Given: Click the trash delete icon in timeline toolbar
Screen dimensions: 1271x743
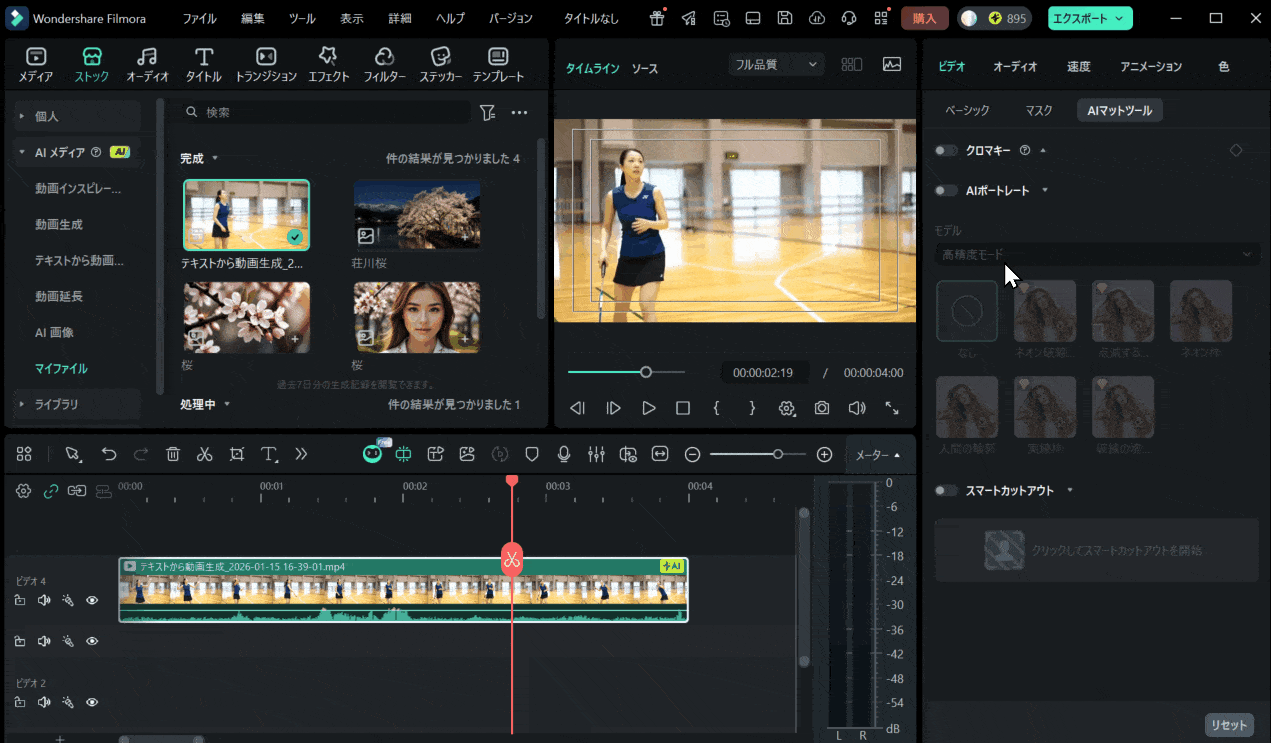Looking at the screenshot, I should coord(173,454).
